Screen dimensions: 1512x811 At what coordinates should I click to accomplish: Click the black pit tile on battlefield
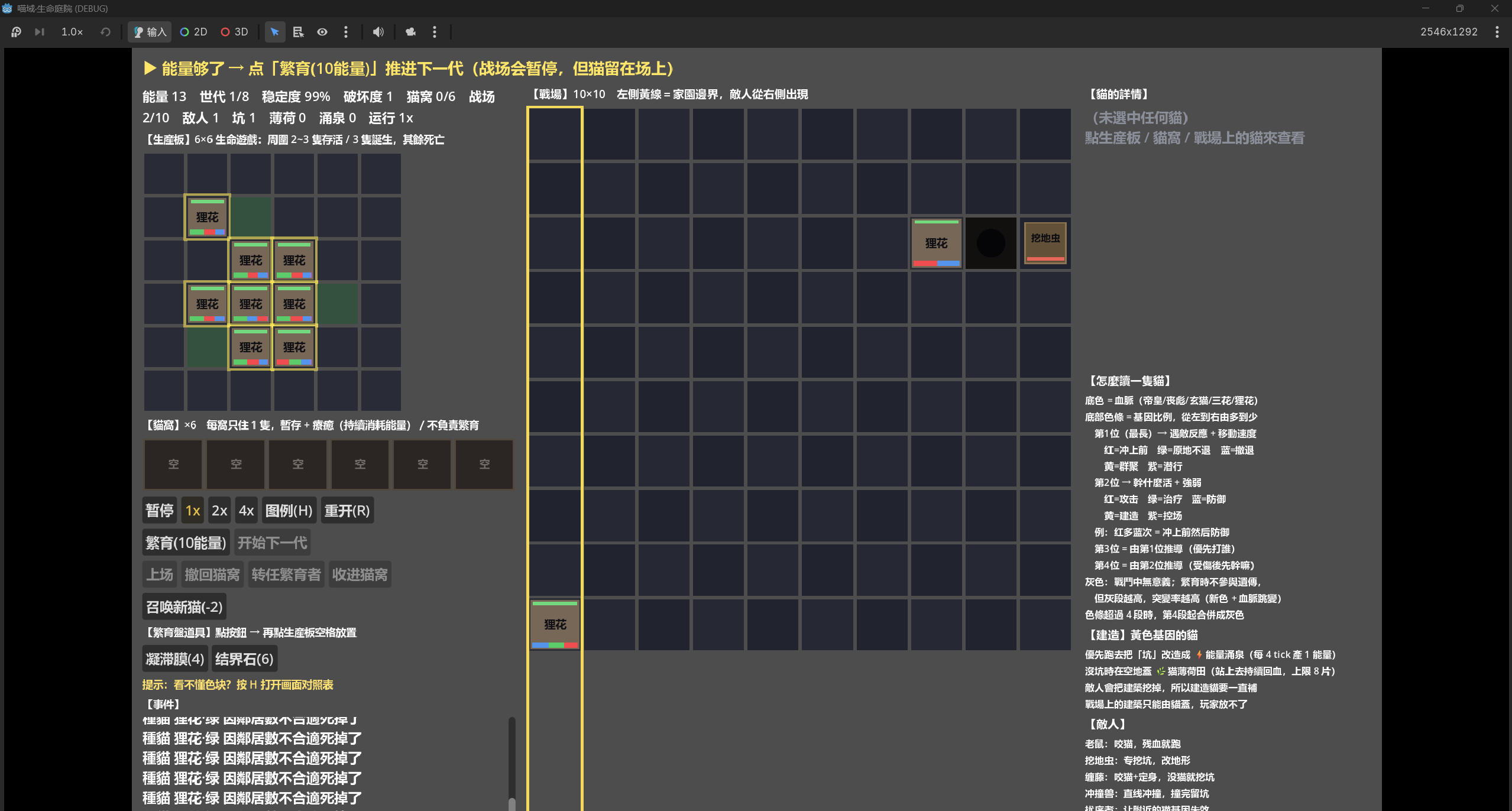click(x=991, y=243)
